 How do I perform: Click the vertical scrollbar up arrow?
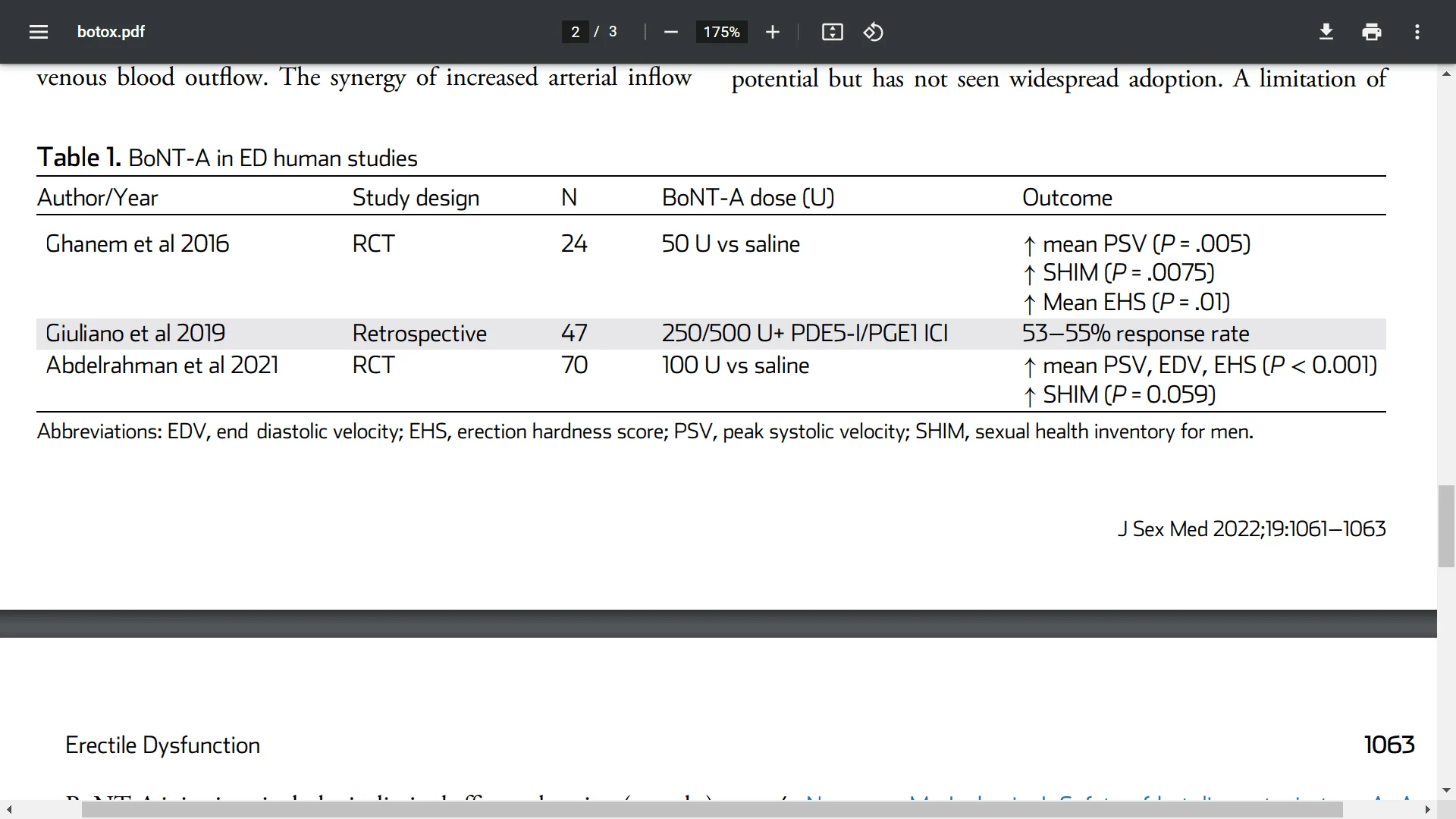point(1446,74)
